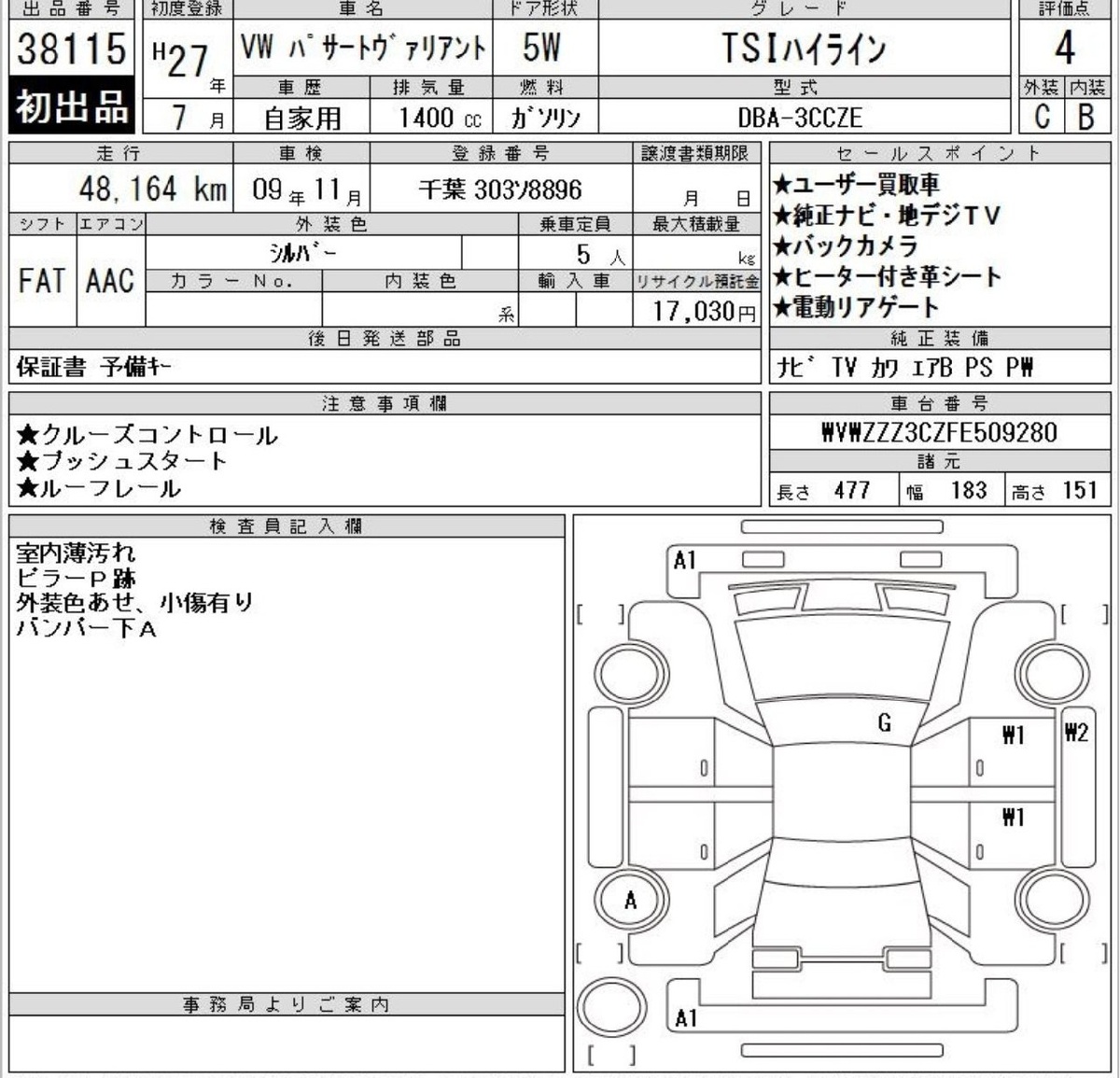Click the 事務局よりご案内 section header
The width and height of the screenshot is (1120, 1078).
click(x=287, y=1004)
